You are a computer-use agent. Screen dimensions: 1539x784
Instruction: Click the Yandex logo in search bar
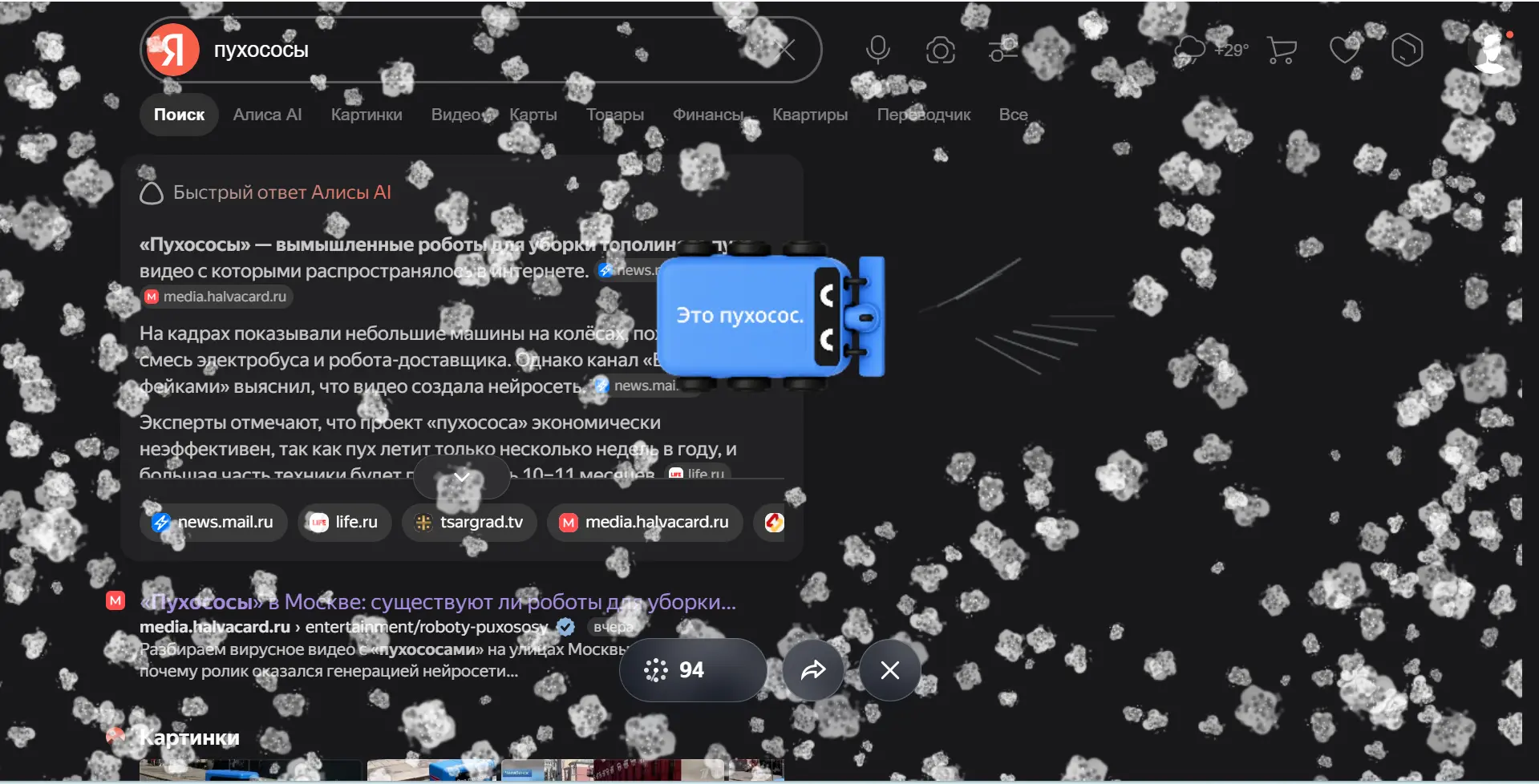(172, 50)
